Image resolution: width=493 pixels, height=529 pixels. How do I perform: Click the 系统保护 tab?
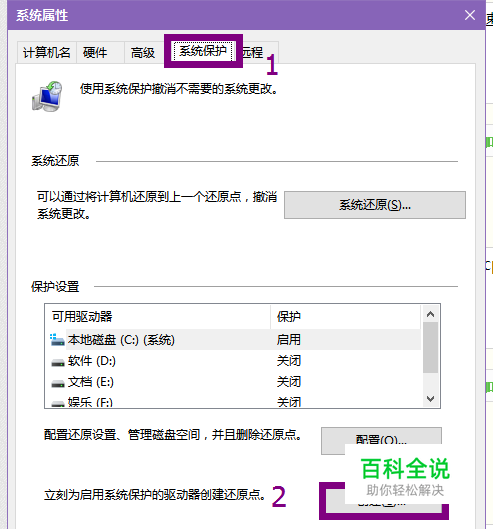click(x=203, y=51)
